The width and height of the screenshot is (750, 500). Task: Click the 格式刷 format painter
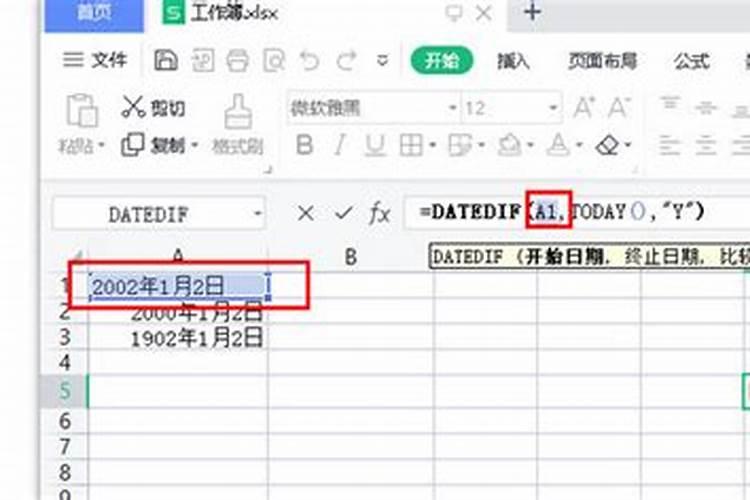point(238,124)
